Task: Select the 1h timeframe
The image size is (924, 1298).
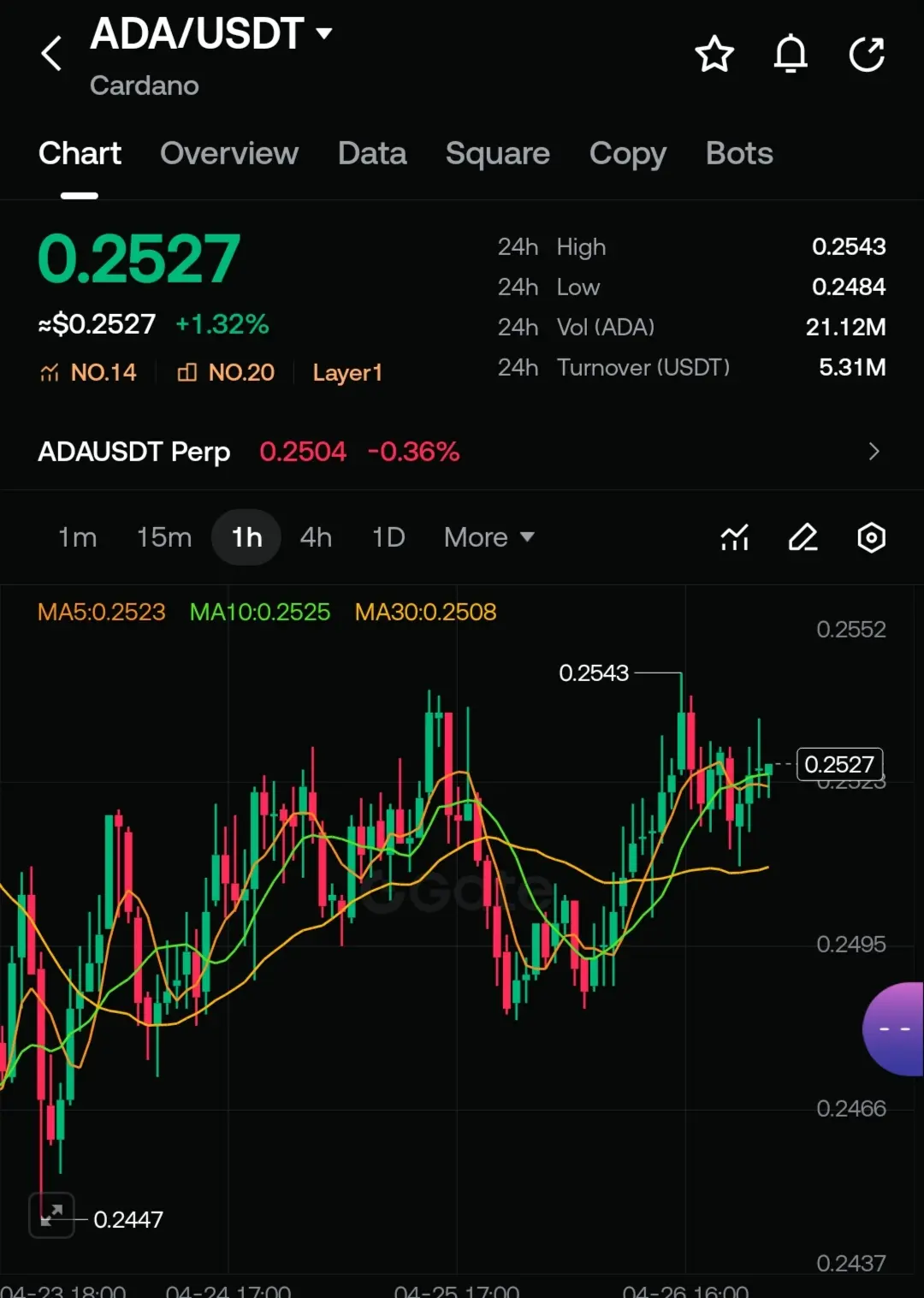Action: (246, 537)
